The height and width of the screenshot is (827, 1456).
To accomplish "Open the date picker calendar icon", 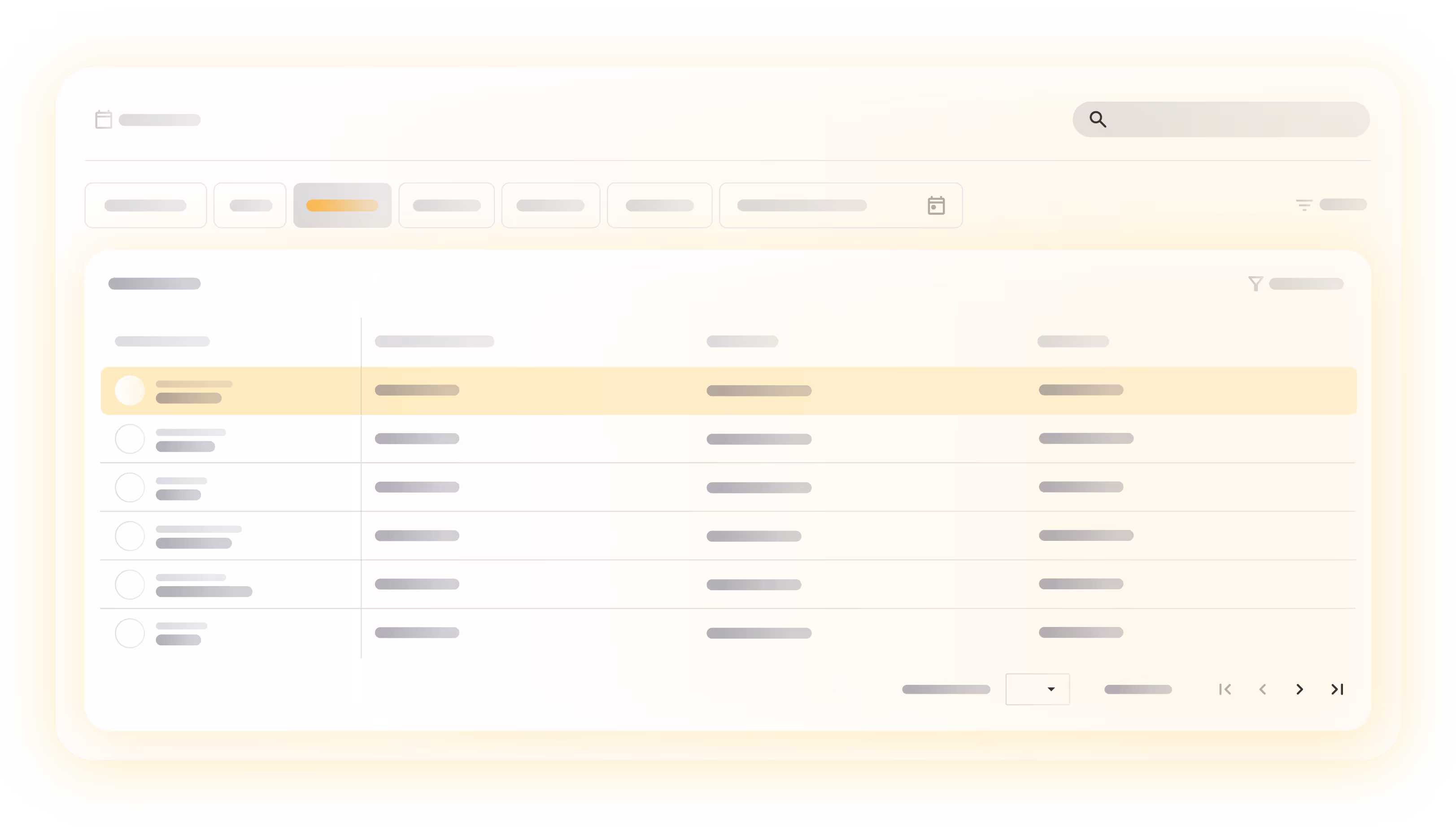I will click(x=936, y=205).
